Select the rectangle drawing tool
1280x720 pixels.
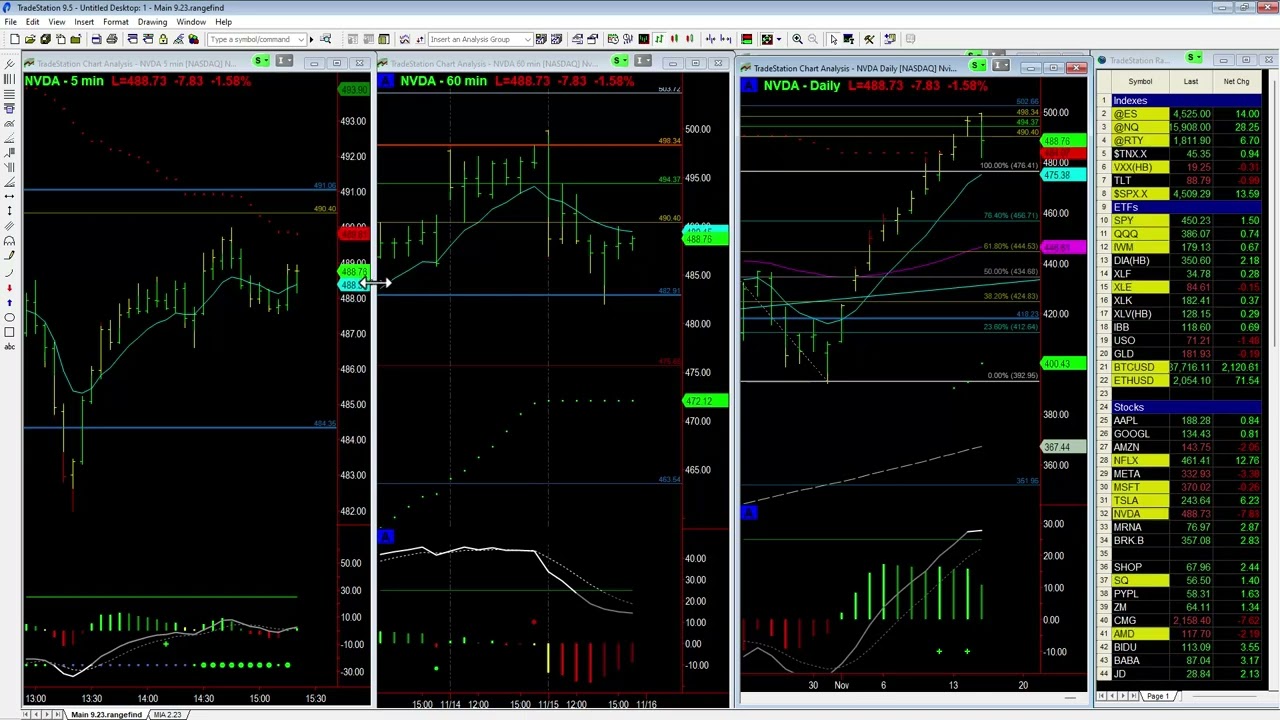[9, 332]
